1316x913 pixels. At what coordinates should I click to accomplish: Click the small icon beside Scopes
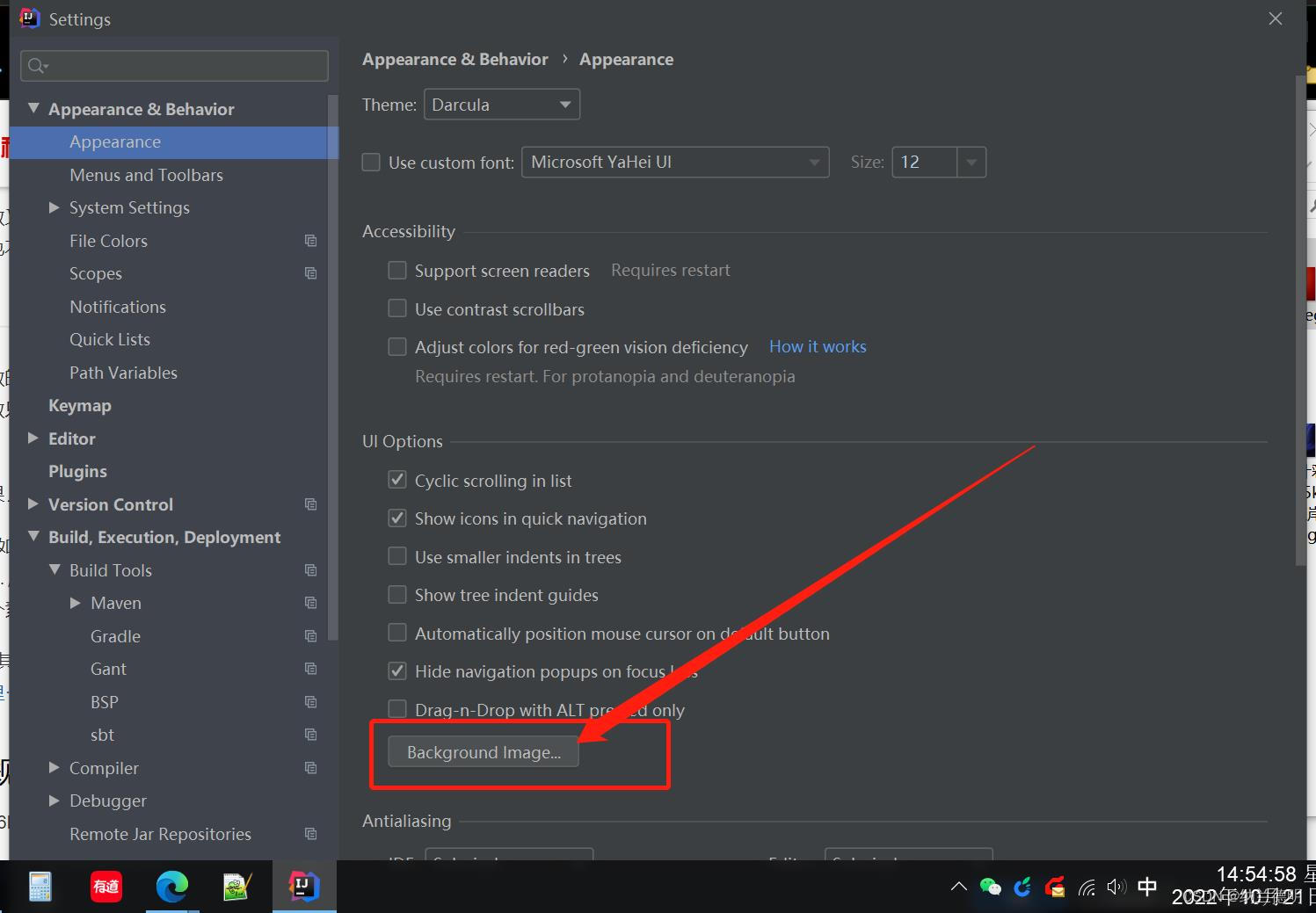click(x=310, y=273)
